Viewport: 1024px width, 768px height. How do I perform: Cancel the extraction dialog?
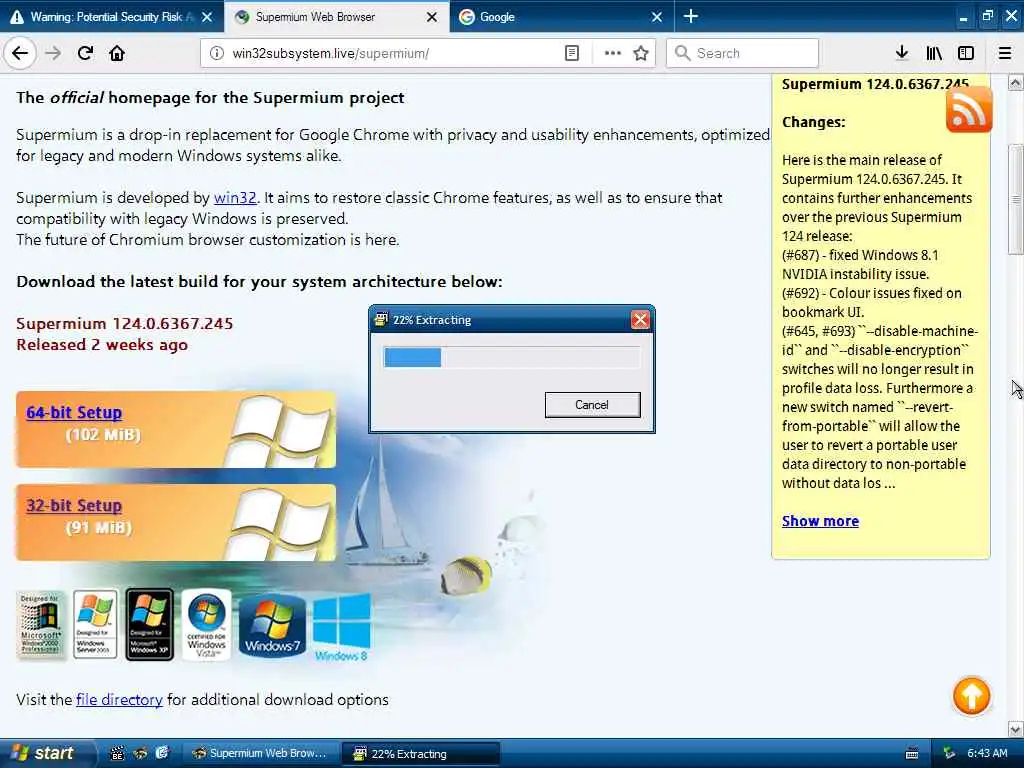tap(592, 405)
